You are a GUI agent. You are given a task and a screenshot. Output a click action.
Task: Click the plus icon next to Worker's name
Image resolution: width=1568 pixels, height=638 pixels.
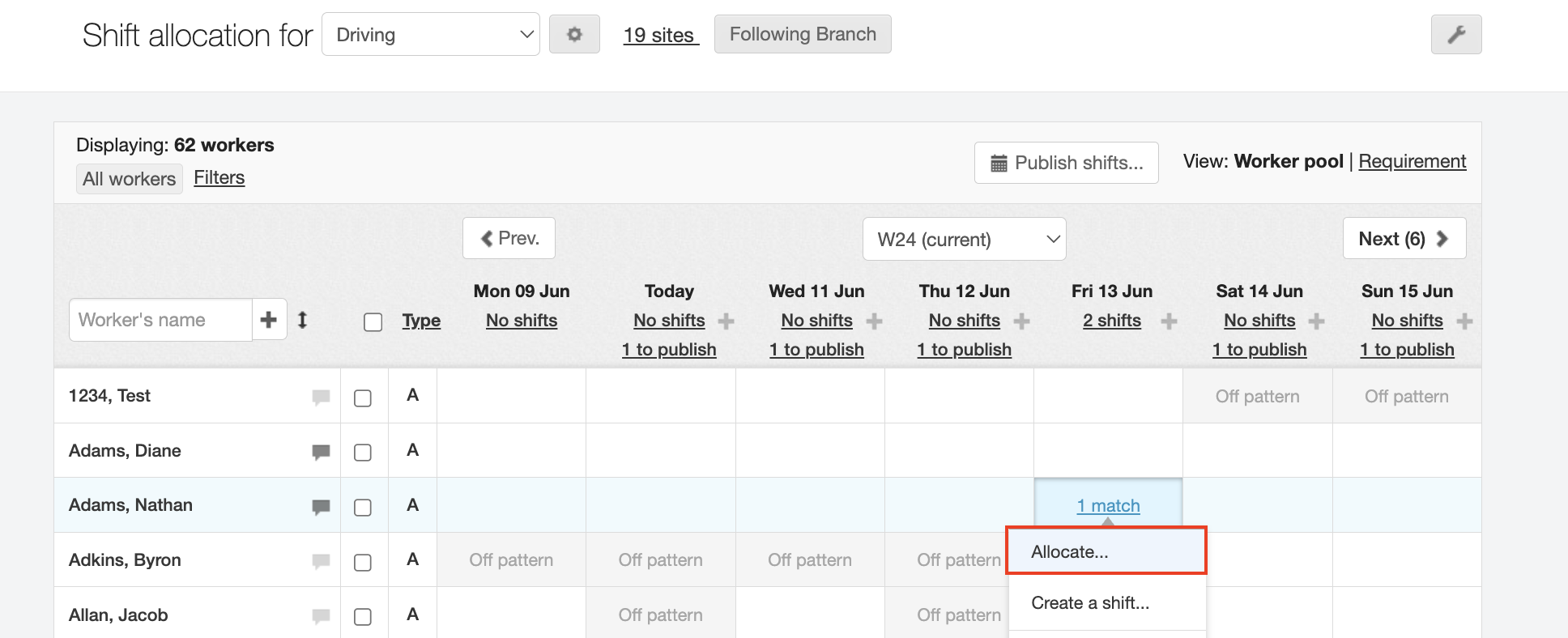[269, 320]
